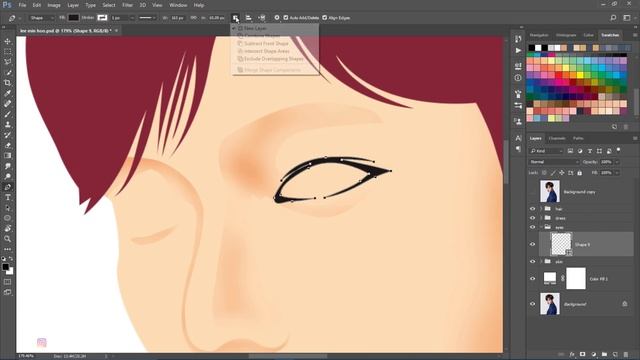This screenshot has width=640, height=360.
Task: Click the shape width input field
Action: [x=177, y=18]
